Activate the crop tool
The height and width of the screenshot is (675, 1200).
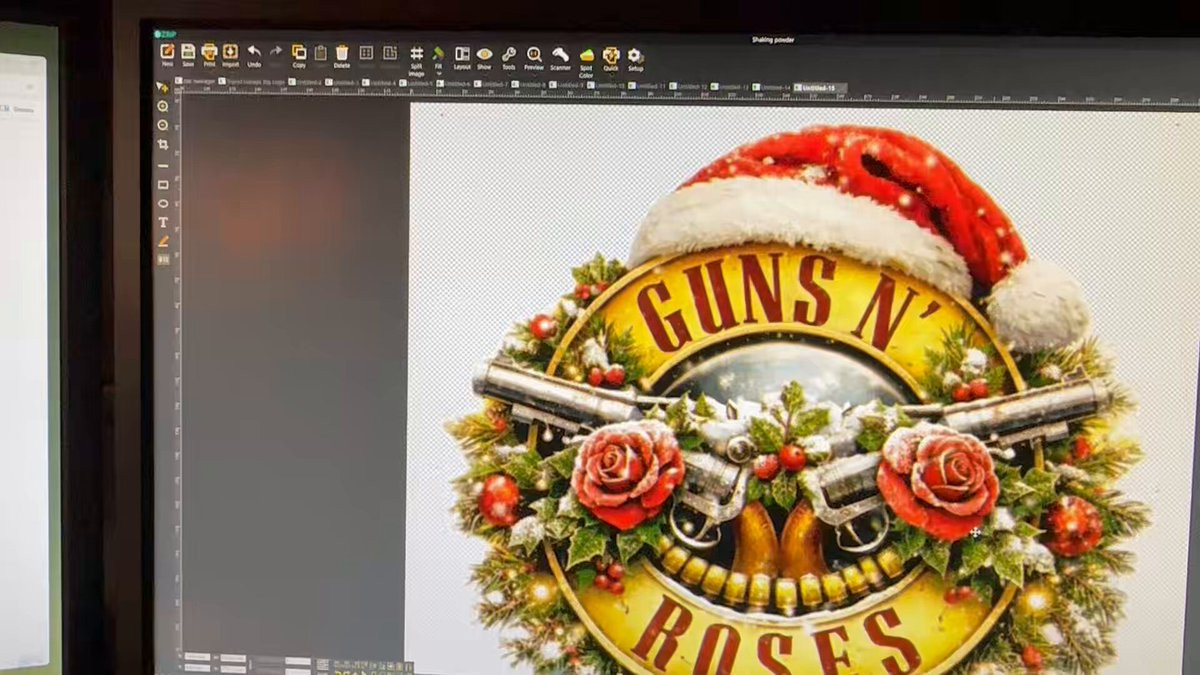[x=163, y=144]
